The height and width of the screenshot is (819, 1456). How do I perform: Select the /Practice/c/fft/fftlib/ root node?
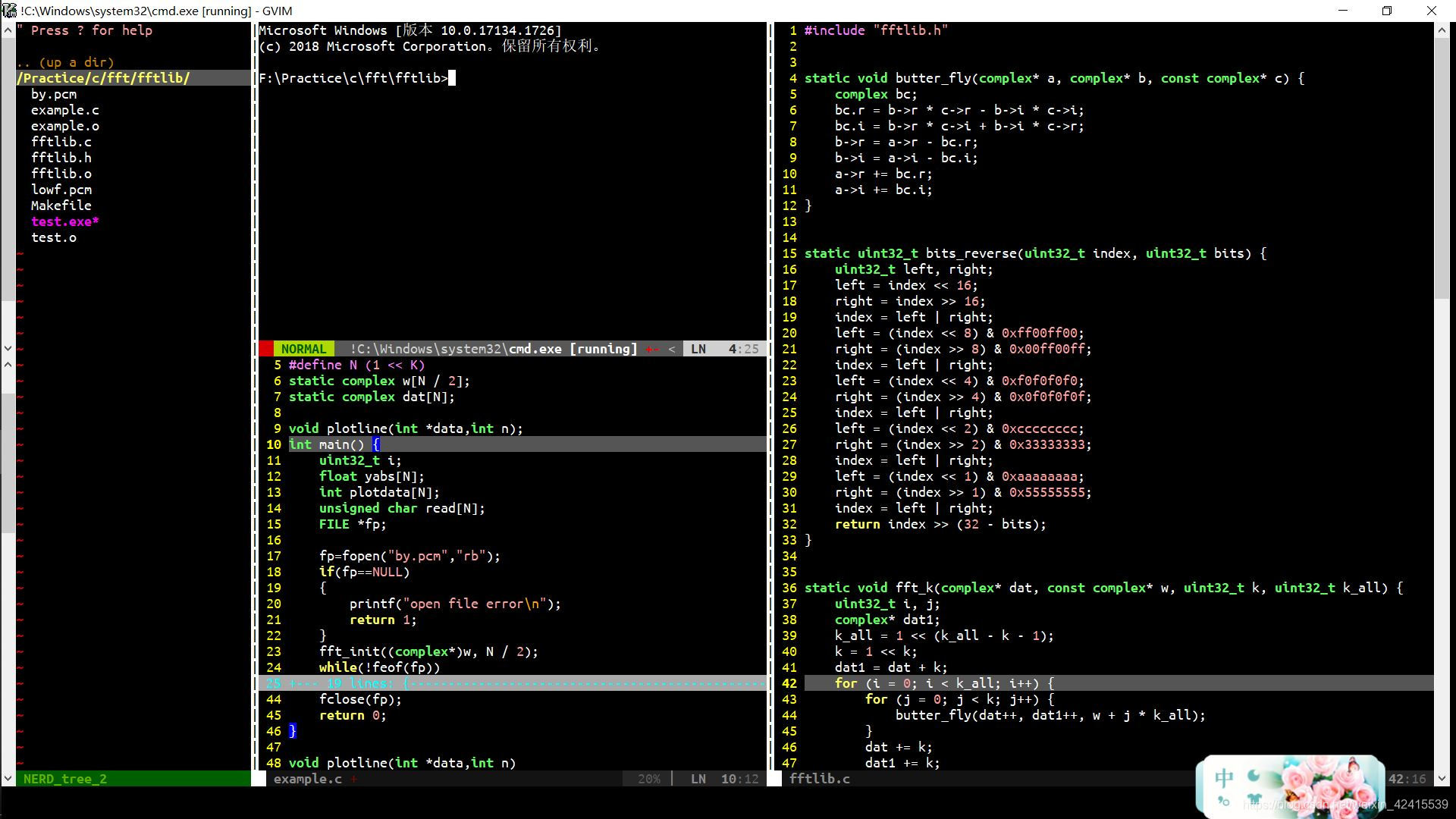point(103,78)
